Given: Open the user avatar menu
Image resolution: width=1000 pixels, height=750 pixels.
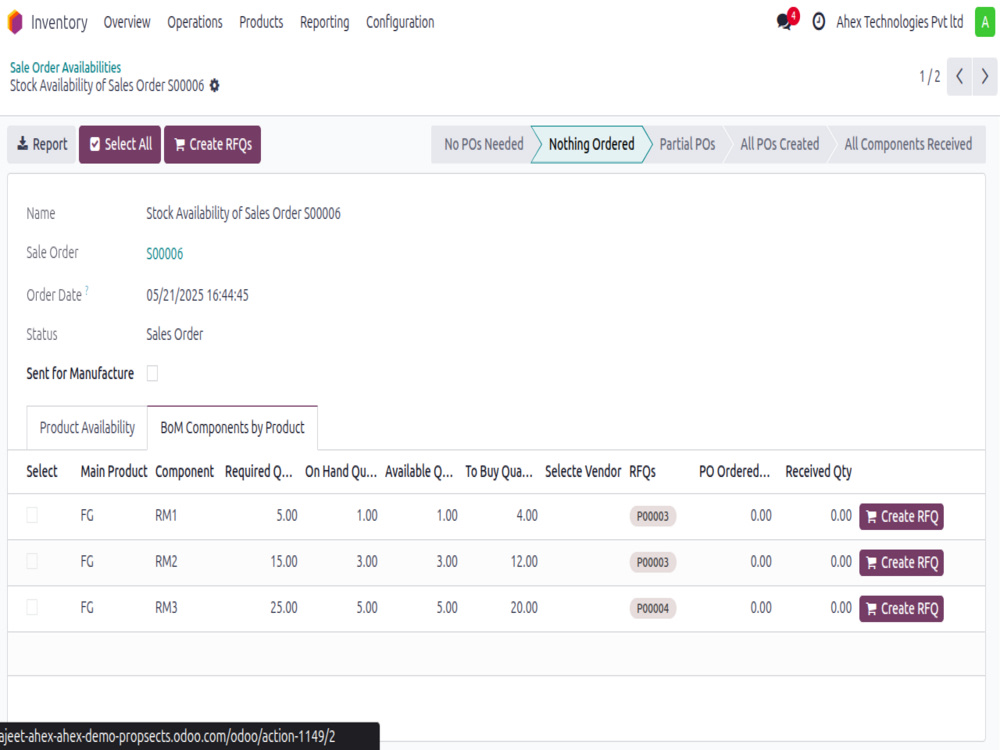Looking at the screenshot, I should point(985,22).
